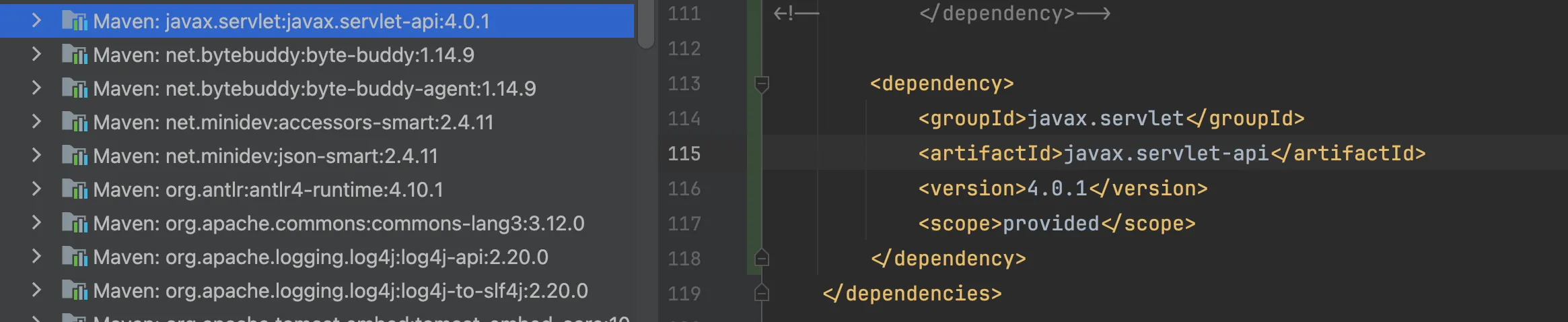Click line number 111 in gutter
This screenshot has height=322, width=1568.
[684, 13]
